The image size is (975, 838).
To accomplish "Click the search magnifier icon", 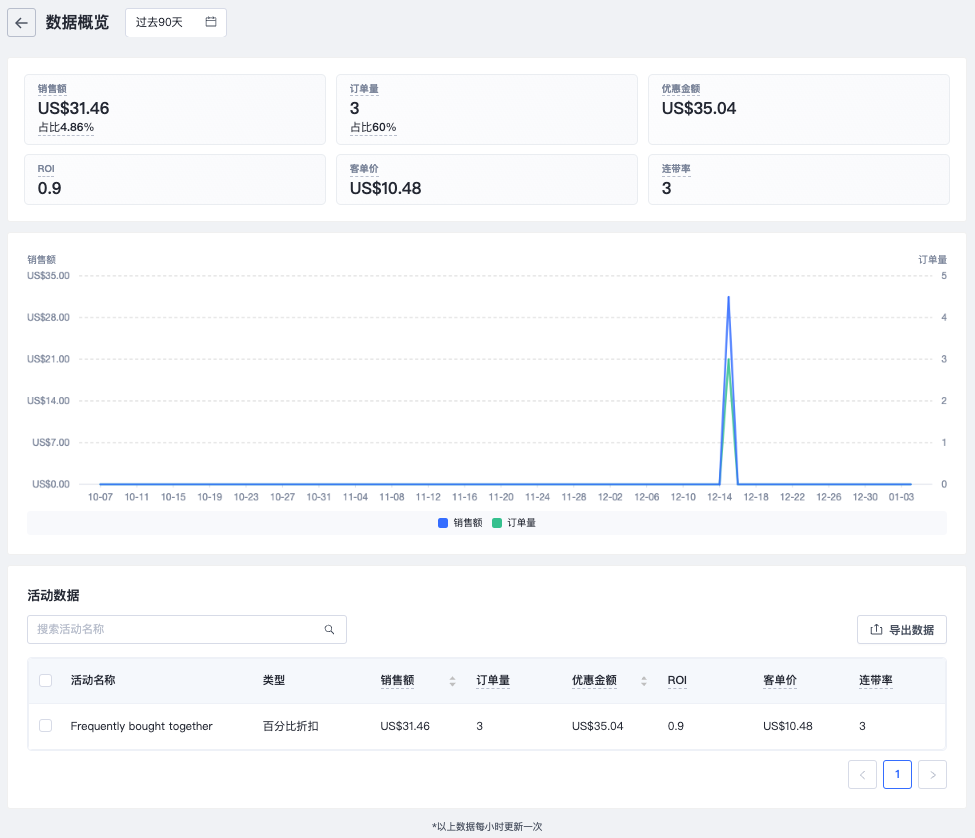I will point(329,630).
